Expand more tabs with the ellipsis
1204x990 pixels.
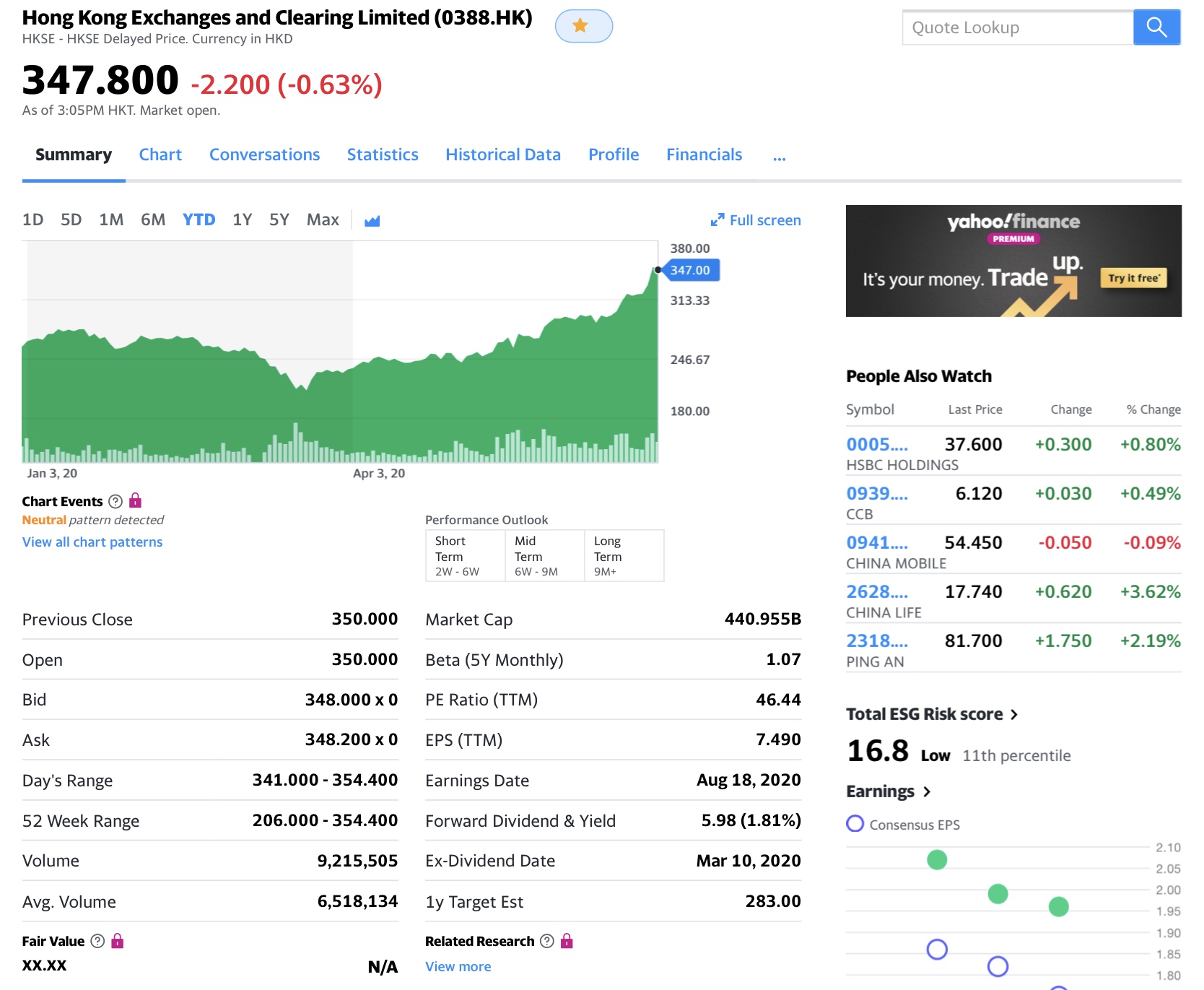pos(780,156)
